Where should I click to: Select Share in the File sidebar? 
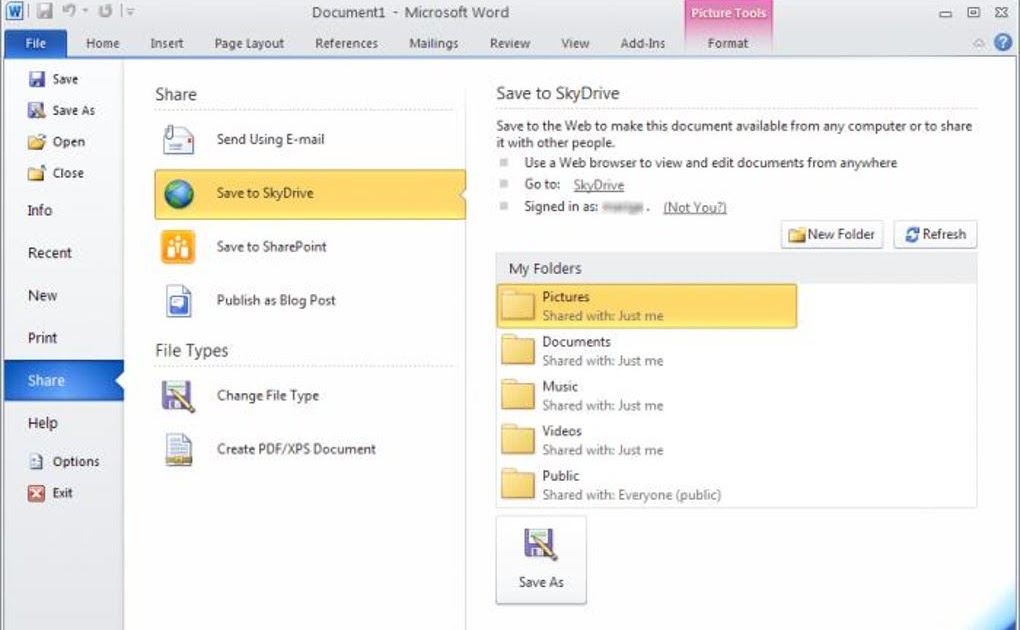(x=64, y=380)
